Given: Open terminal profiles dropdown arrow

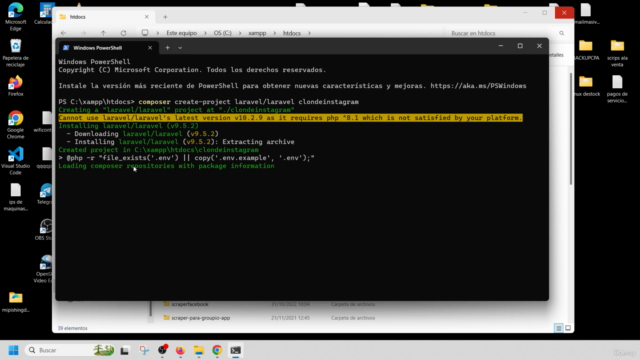Looking at the screenshot, I should 180,48.
